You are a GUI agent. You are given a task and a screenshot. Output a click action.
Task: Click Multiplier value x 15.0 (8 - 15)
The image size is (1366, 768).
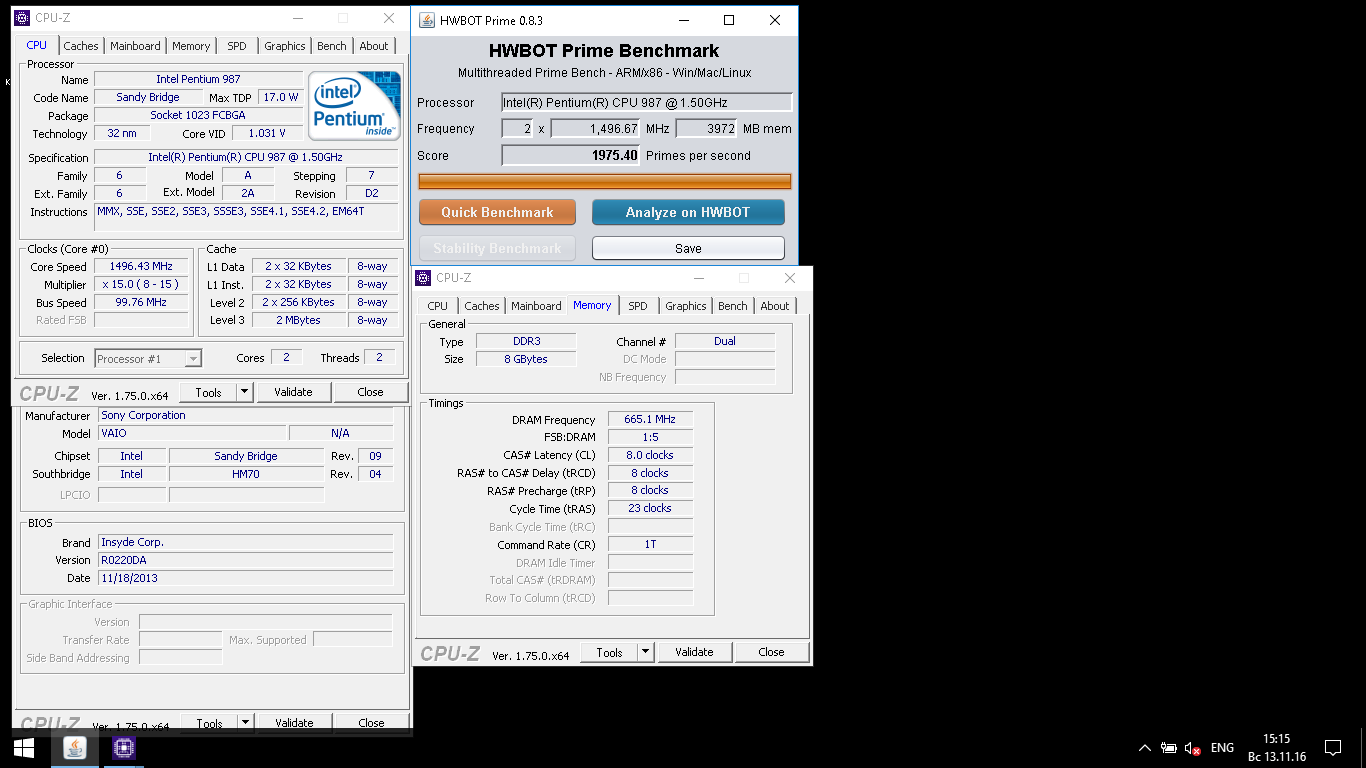(141, 284)
